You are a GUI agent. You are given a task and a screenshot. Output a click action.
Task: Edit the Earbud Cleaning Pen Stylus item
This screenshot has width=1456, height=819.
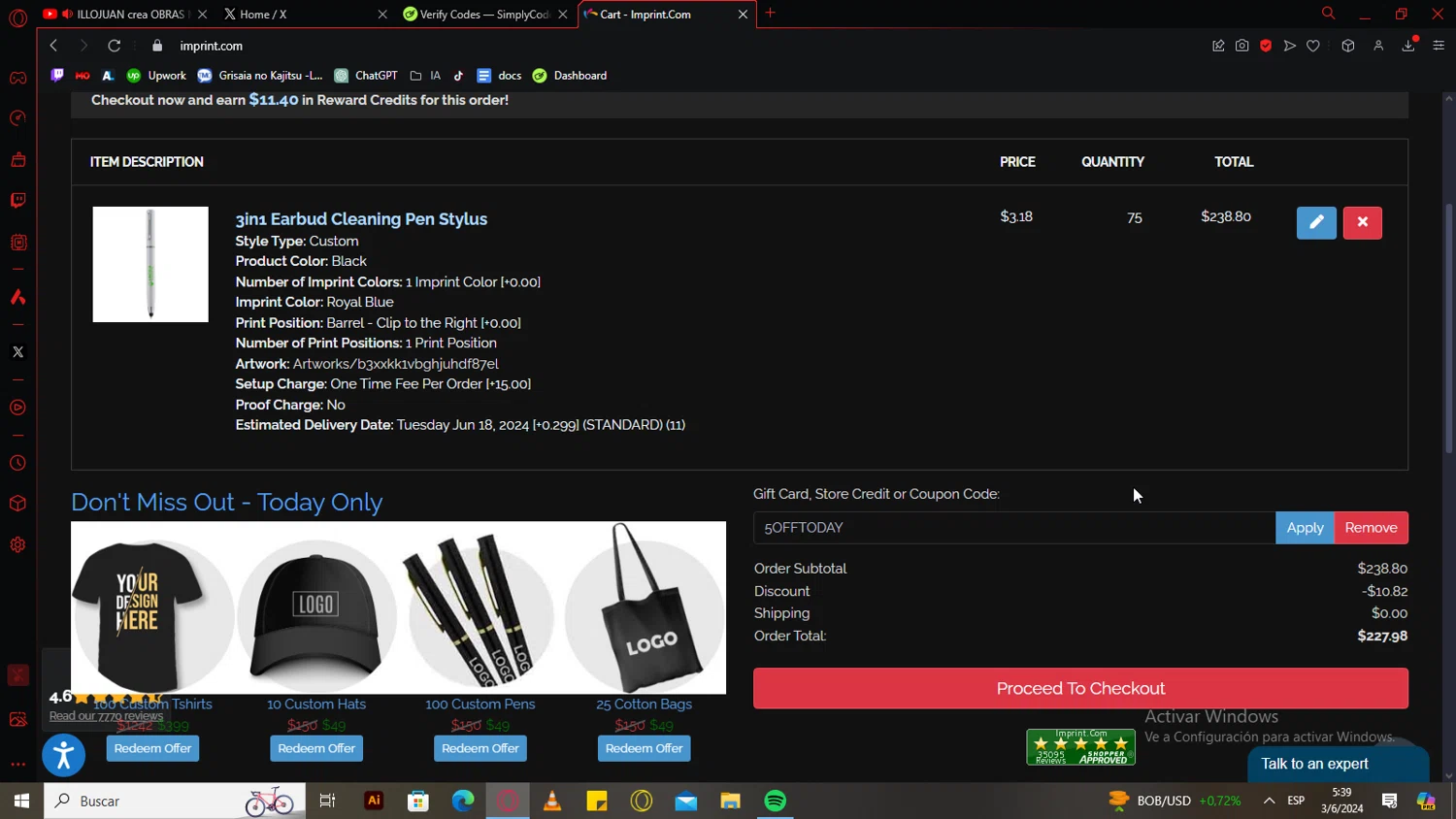pos(1316,222)
